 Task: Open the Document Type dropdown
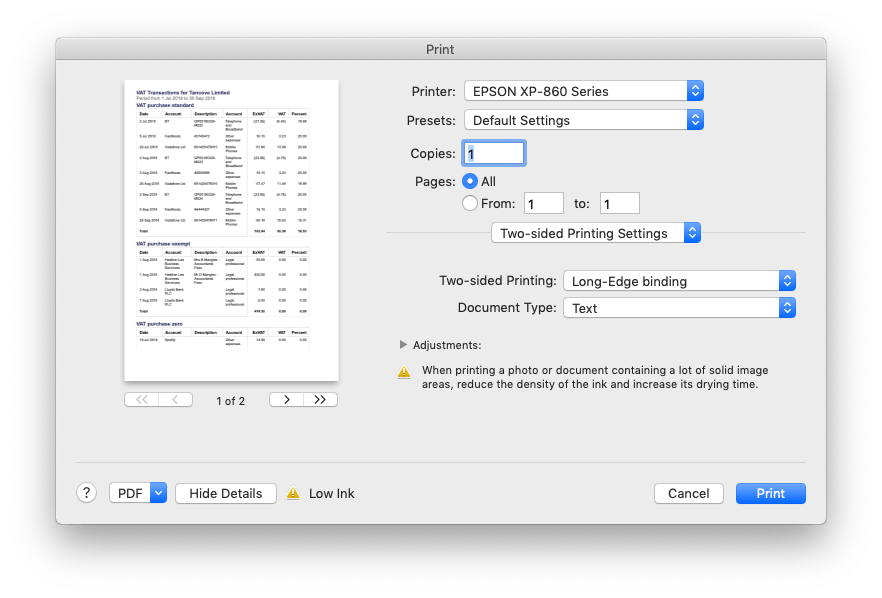678,307
